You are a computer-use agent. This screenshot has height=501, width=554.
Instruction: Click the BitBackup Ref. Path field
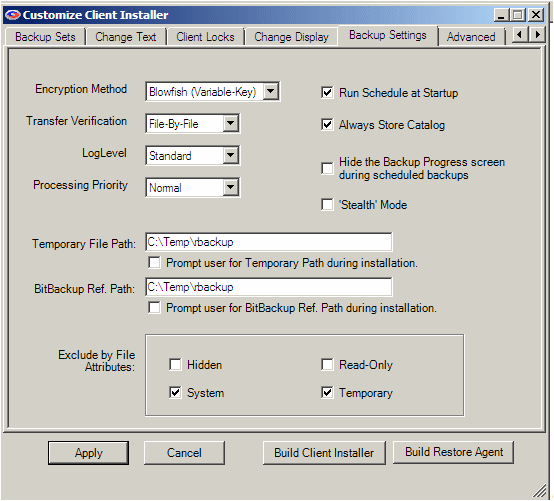269,287
